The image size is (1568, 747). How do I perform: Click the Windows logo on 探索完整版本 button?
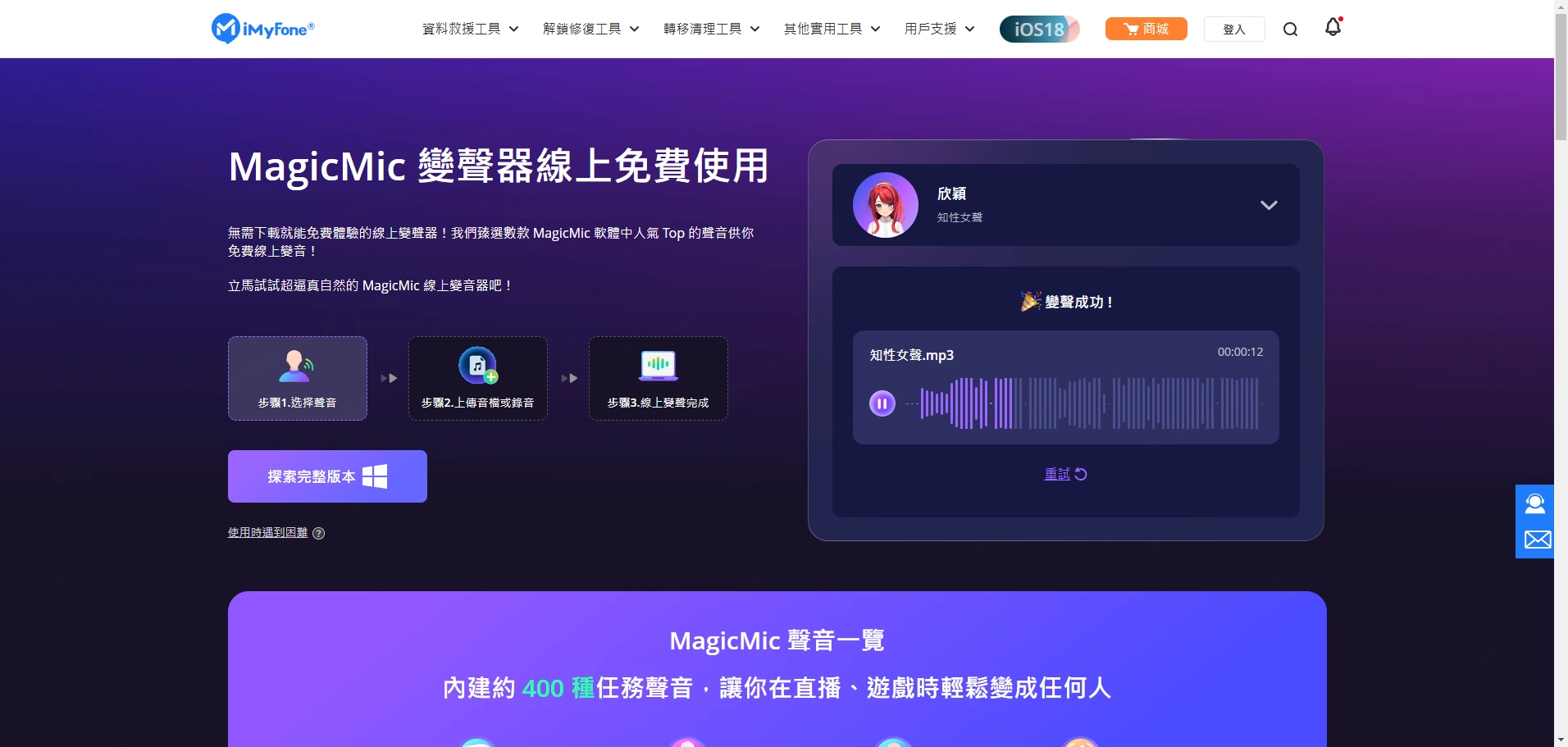[x=375, y=476]
